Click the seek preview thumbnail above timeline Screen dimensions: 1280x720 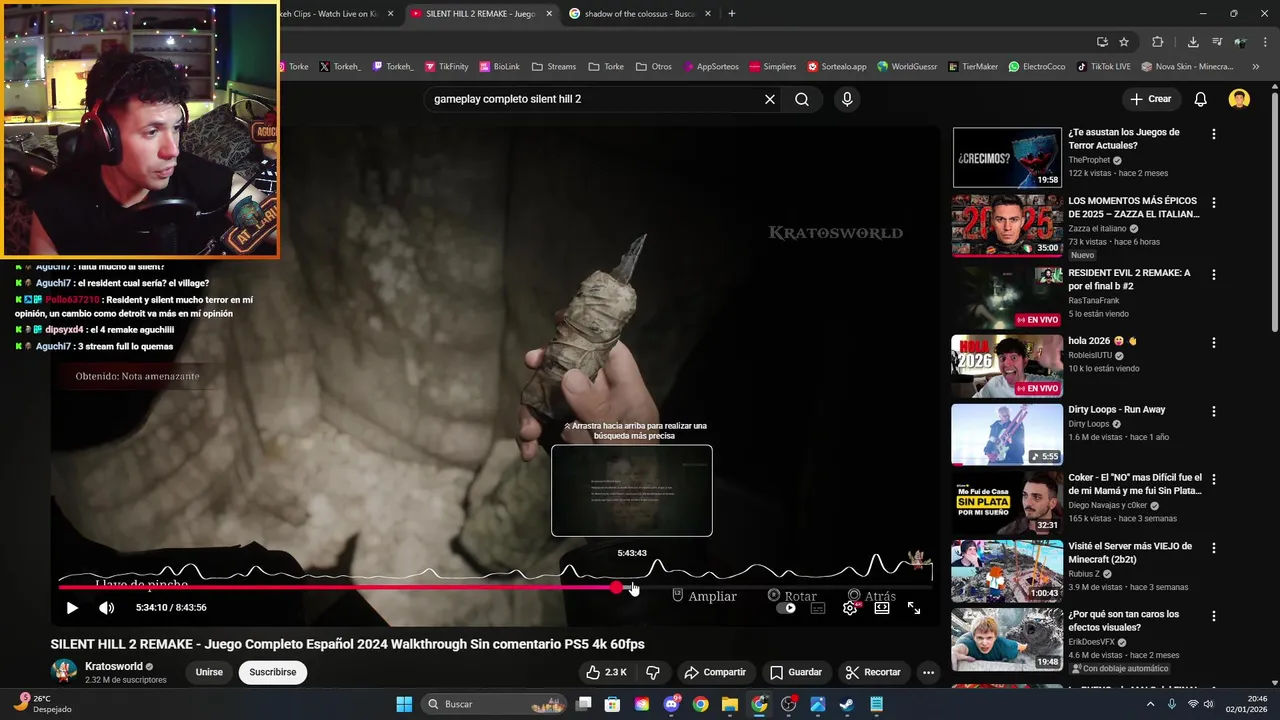(x=632, y=491)
